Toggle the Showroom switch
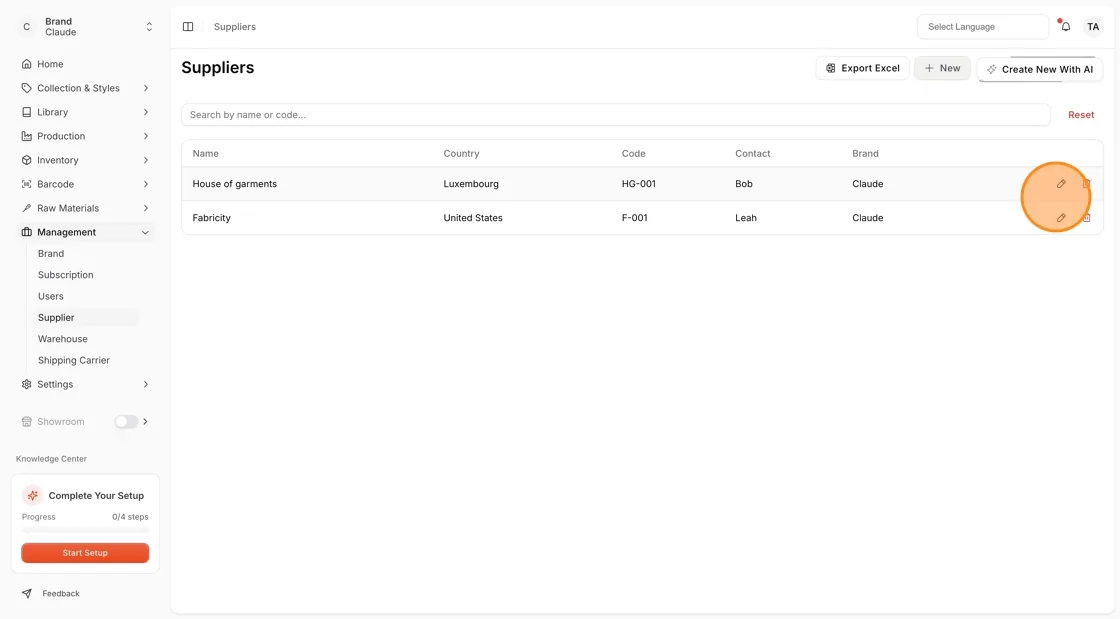Image resolution: width=1120 pixels, height=619 pixels. click(126, 422)
